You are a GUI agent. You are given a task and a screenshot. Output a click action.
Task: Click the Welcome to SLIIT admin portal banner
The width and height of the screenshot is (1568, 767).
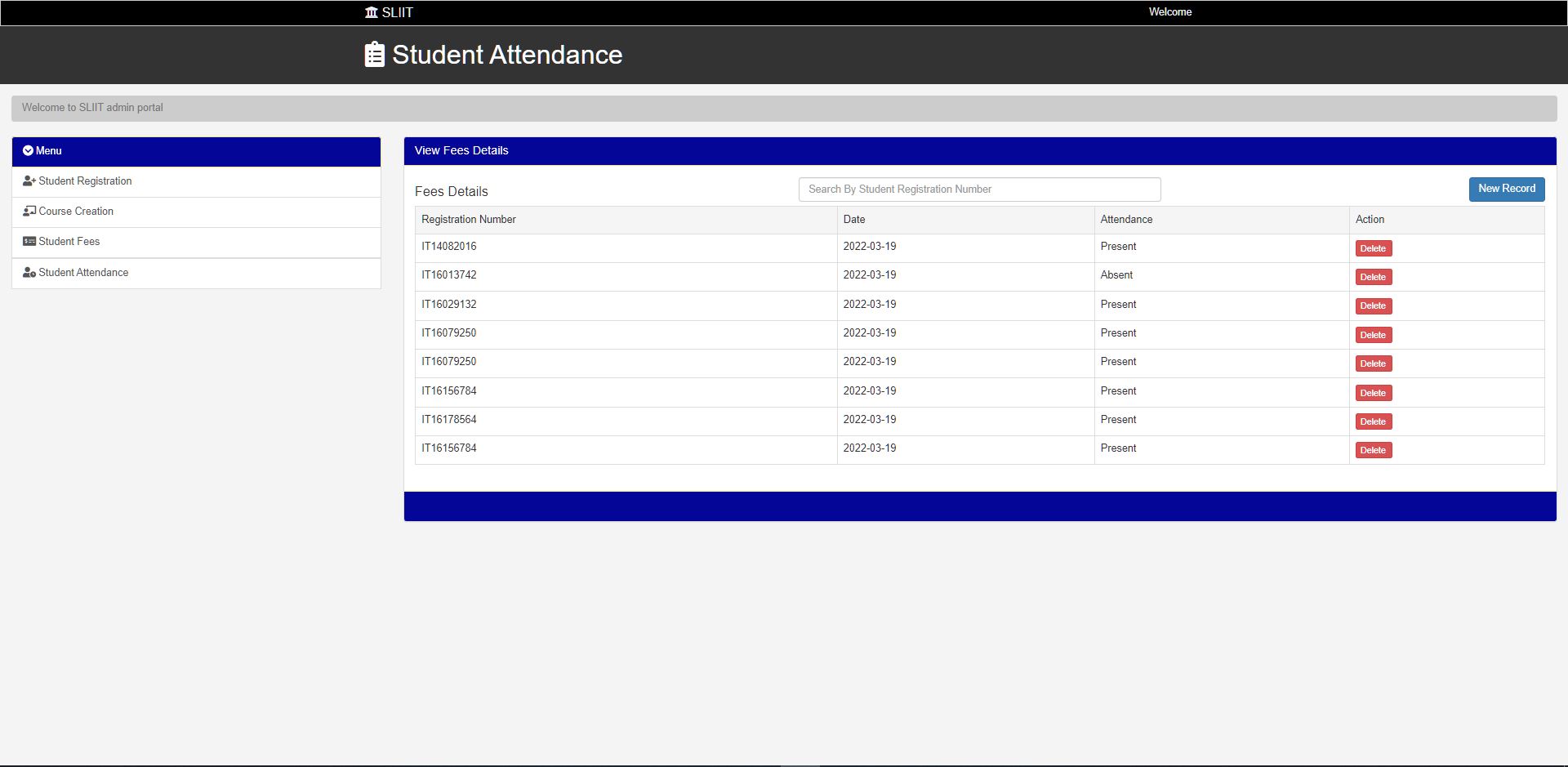[784, 108]
